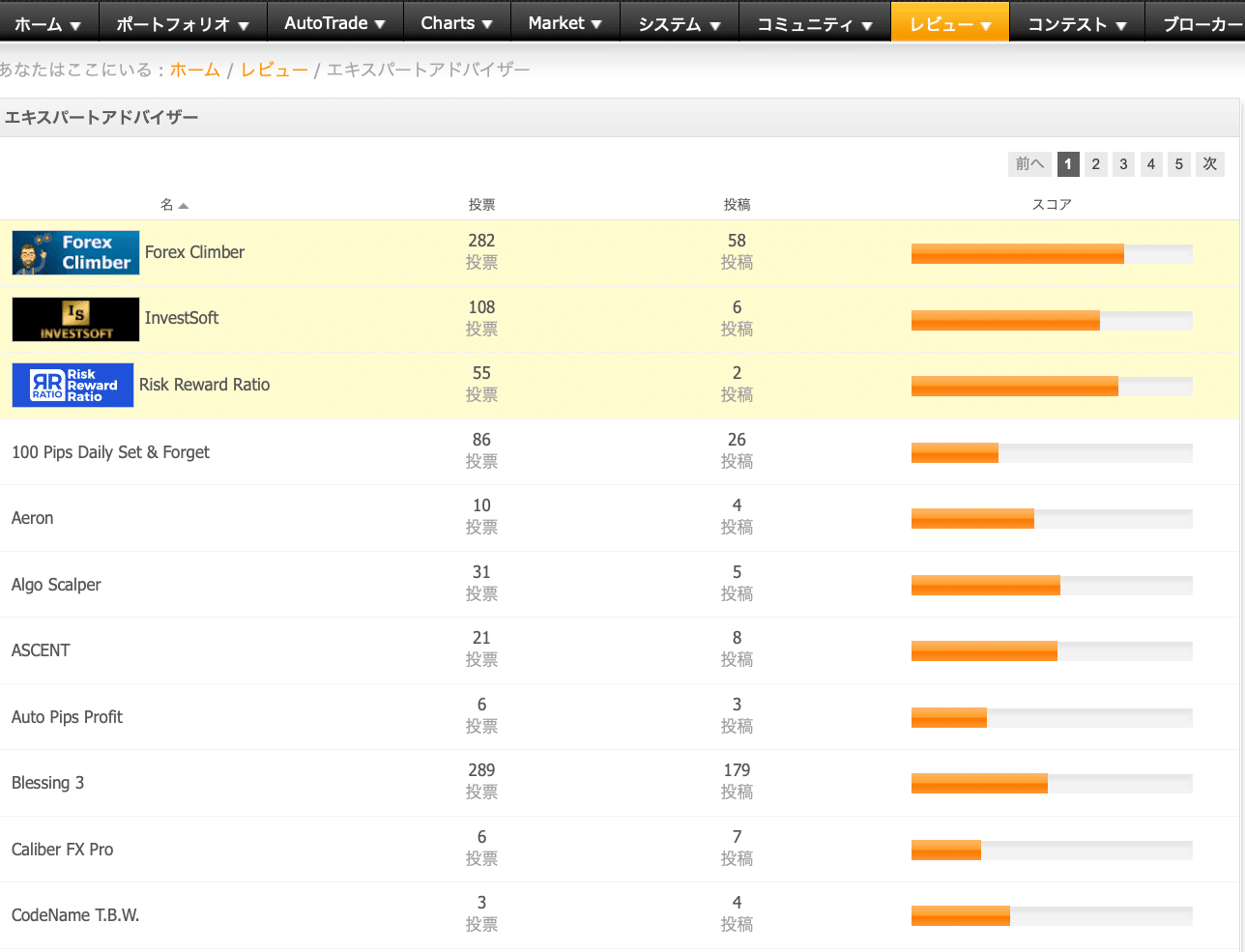Click the 282 votes count for Forex Climber
Image resolution: width=1245 pixels, height=952 pixels.
pyautogui.click(x=481, y=241)
